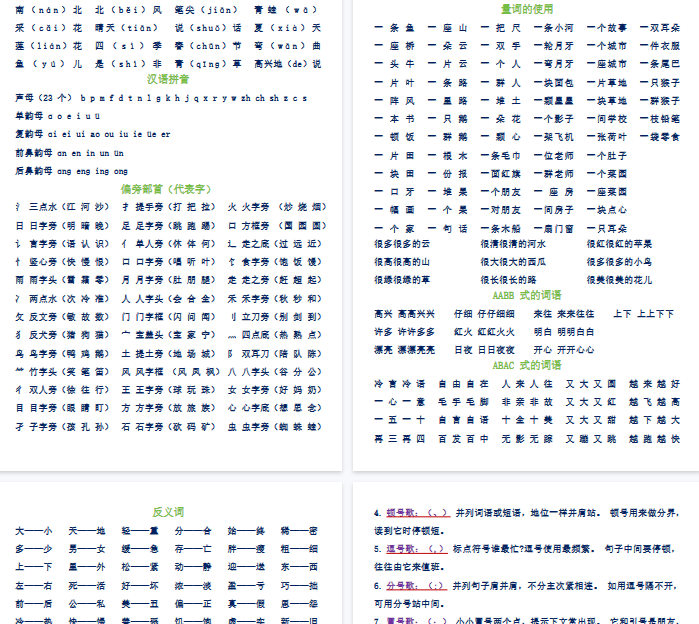Click the 汉语拼音 green heading
The width and height of the screenshot is (699, 624).
(168, 78)
